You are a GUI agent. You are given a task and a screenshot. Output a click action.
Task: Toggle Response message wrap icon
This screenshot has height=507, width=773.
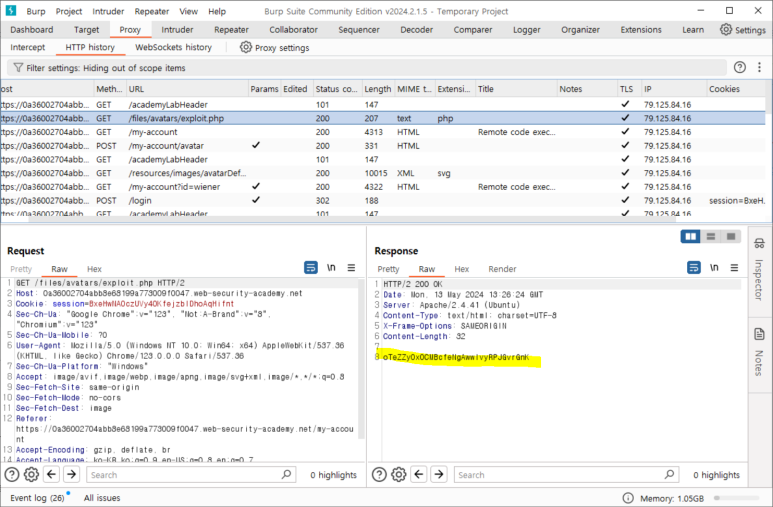pos(694,267)
